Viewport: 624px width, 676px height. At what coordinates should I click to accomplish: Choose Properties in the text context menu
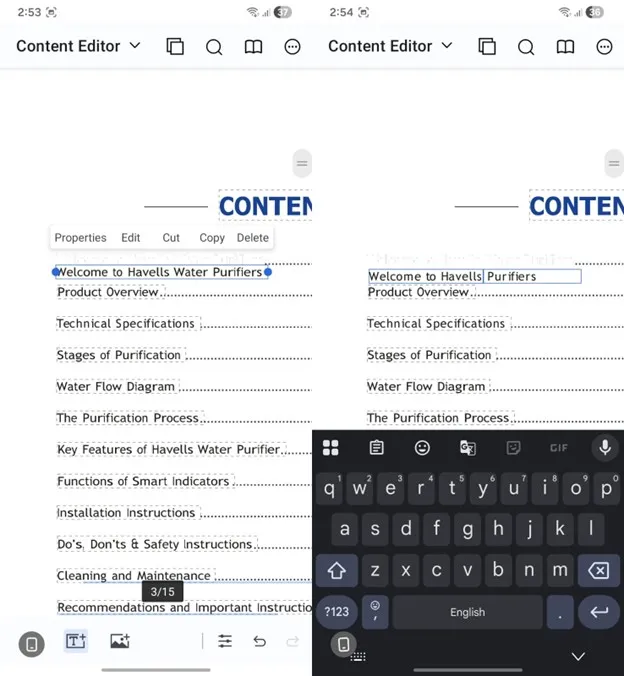point(80,238)
